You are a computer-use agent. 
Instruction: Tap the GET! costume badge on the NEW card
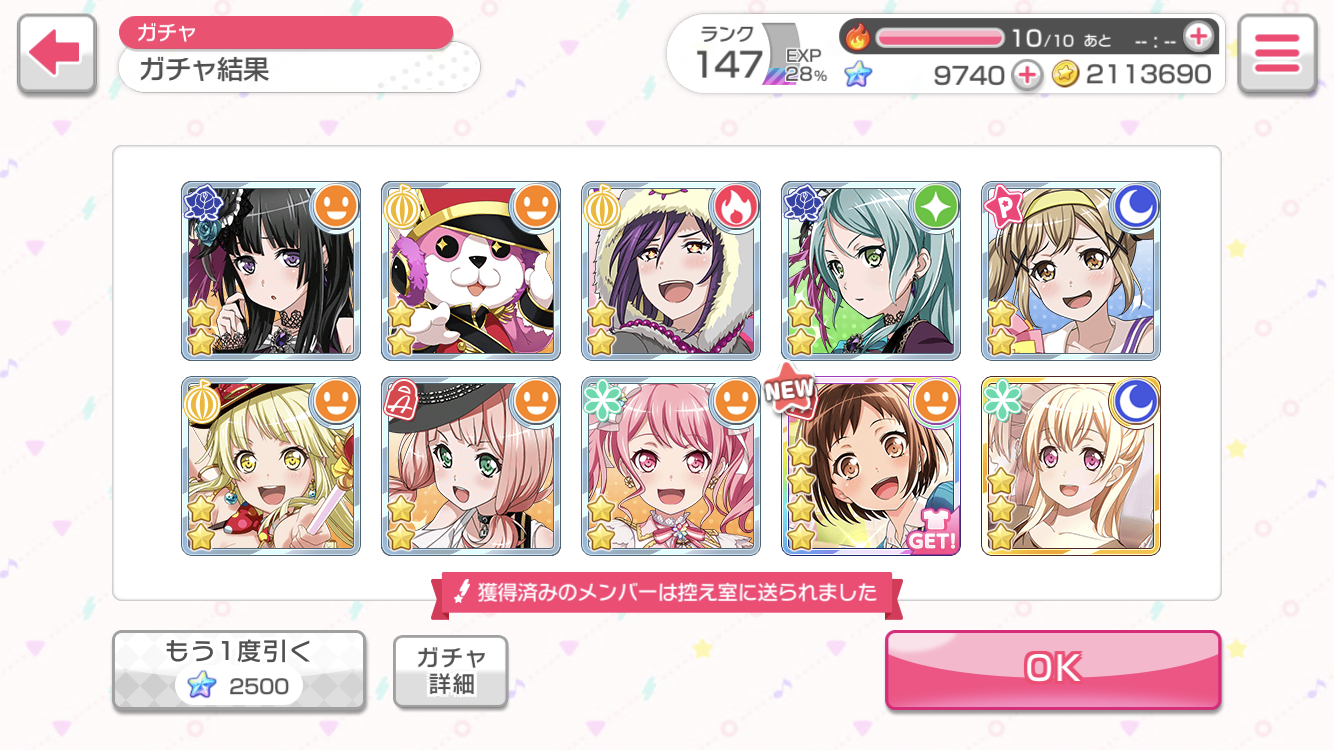pos(931,531)
